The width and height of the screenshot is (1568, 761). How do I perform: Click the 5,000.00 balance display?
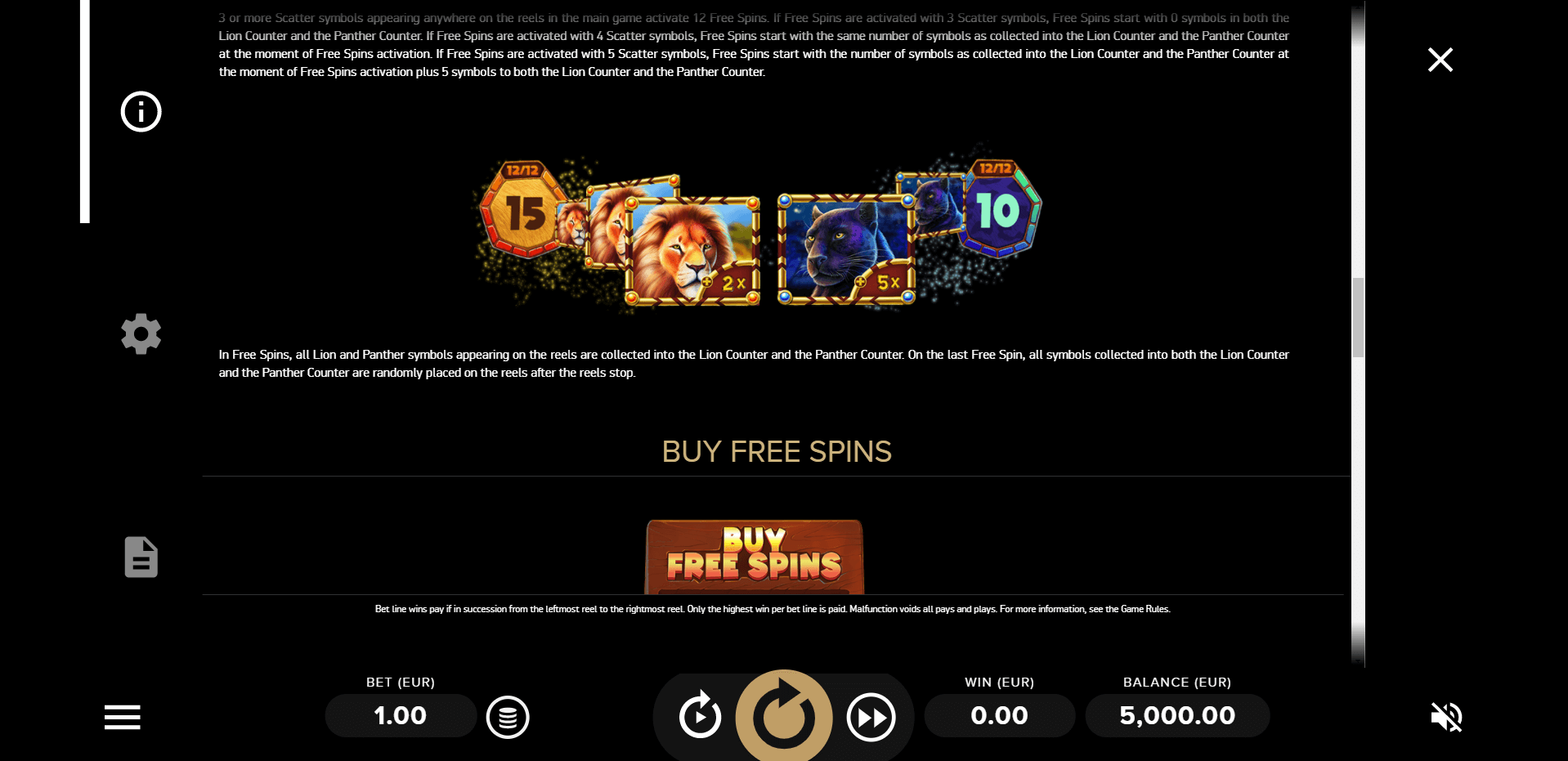[1177, 715]
